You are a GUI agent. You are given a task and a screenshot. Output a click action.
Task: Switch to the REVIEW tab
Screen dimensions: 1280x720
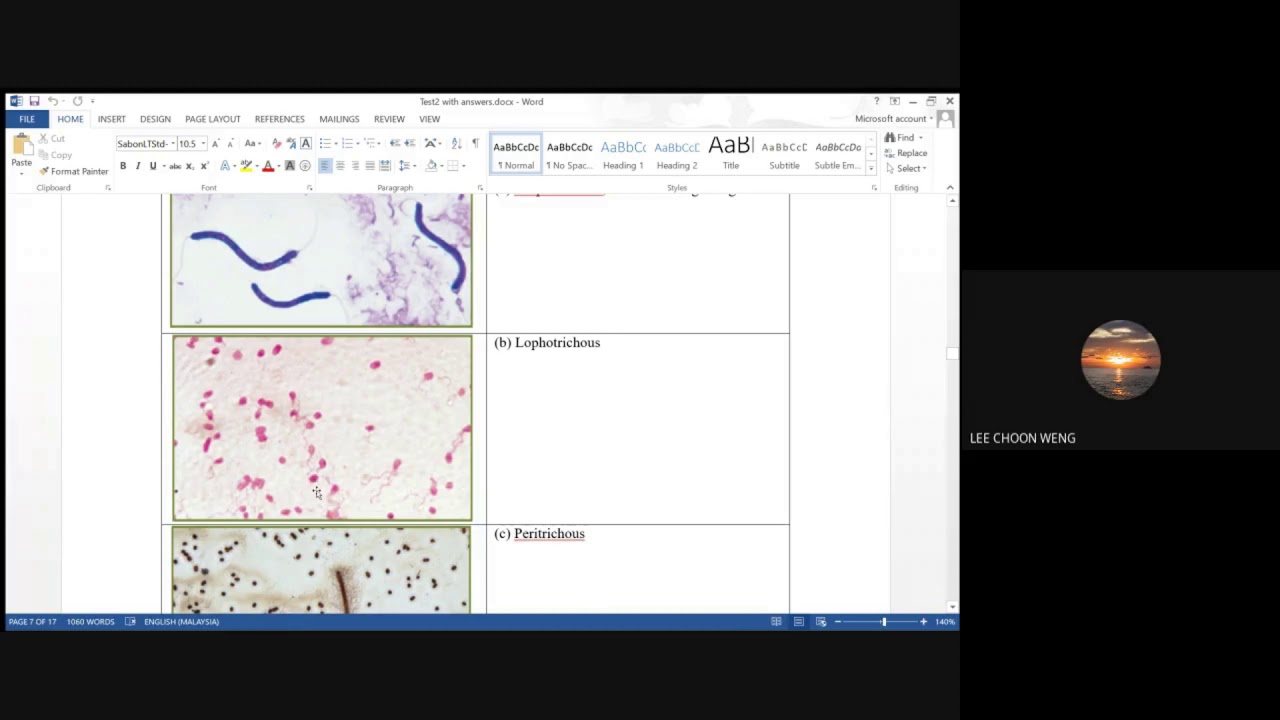coord(389,119)
